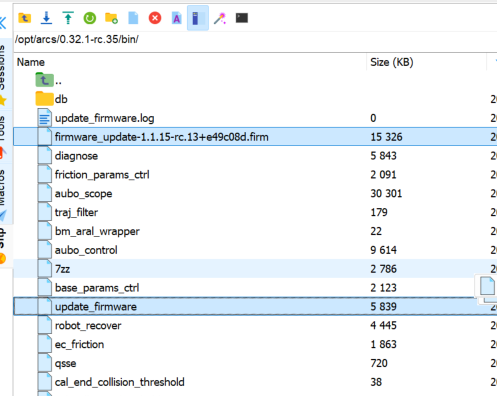
Task: Go to parent directory toolbar icon
Action: coord(24,18)
